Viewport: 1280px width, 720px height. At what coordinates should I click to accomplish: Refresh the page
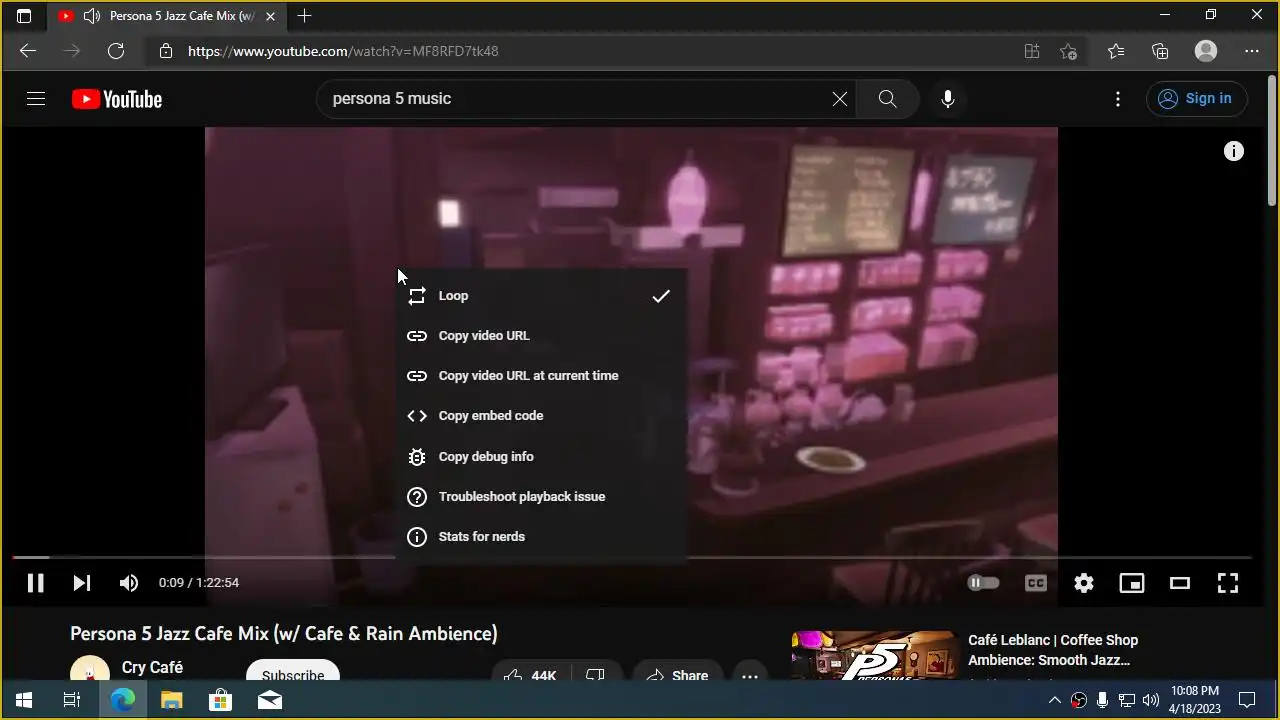tap(116, 51)
